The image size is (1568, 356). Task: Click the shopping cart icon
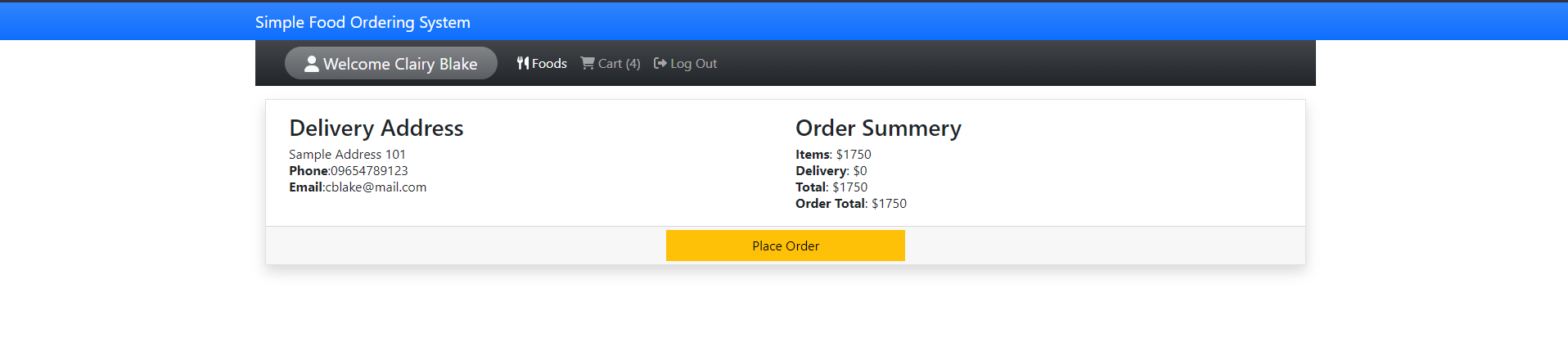(x=588, y=63)
